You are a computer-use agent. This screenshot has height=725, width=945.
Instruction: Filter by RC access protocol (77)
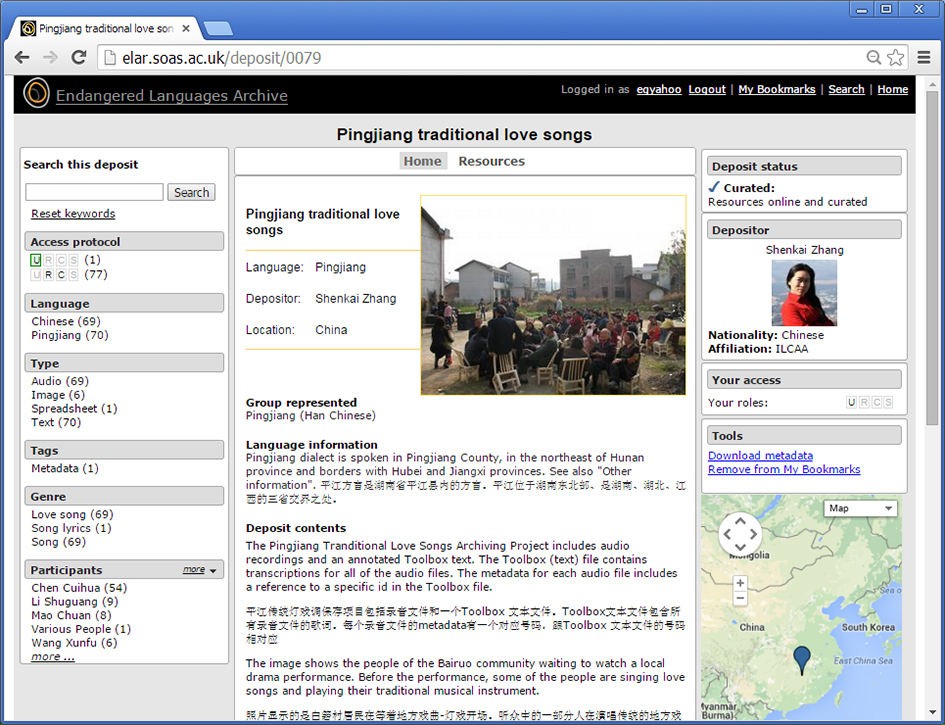click(x=69, y=275)
